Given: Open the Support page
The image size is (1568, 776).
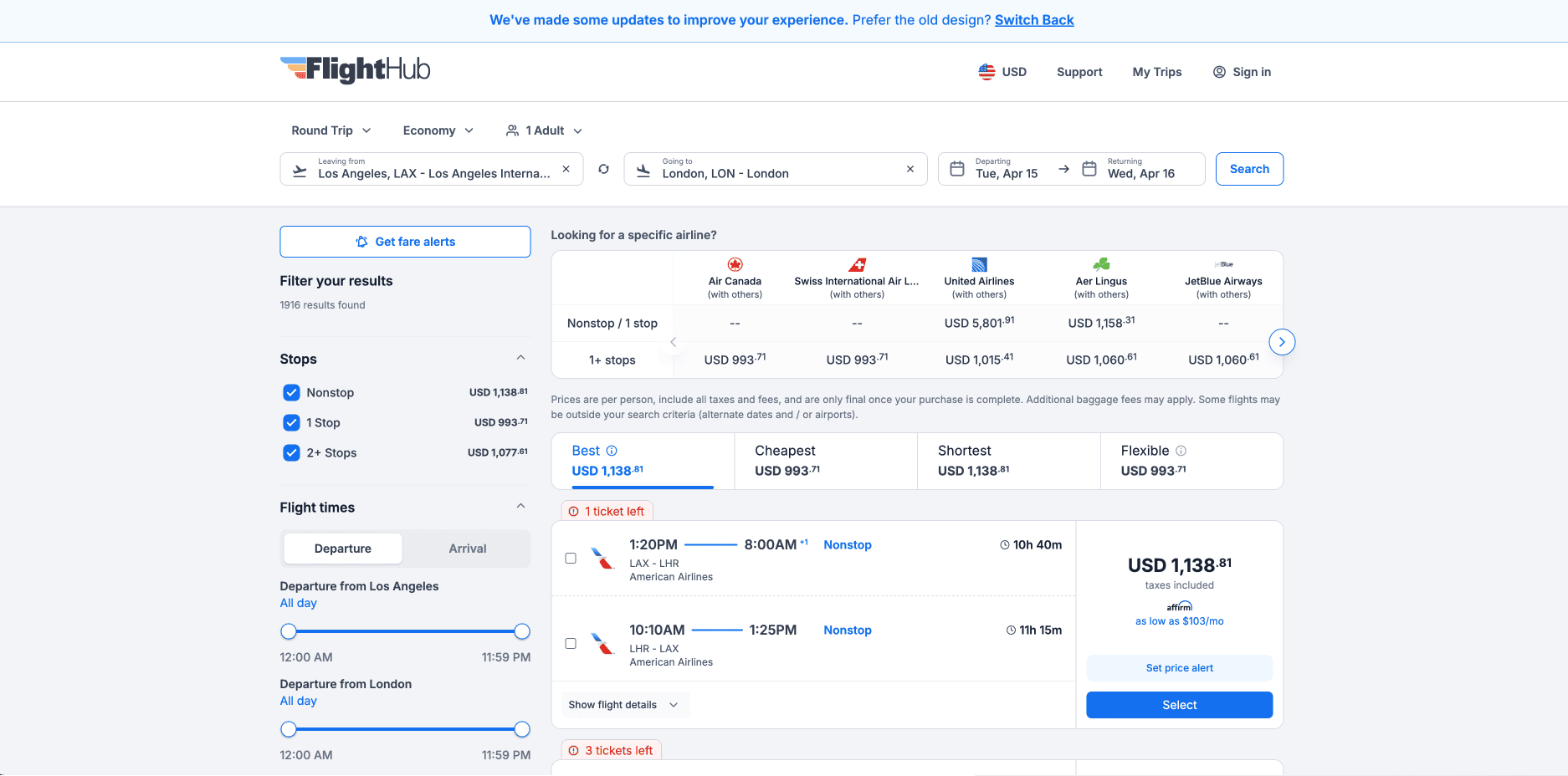Looking at the screenshot, I should pyautogui.click(x=1079, y=72).
